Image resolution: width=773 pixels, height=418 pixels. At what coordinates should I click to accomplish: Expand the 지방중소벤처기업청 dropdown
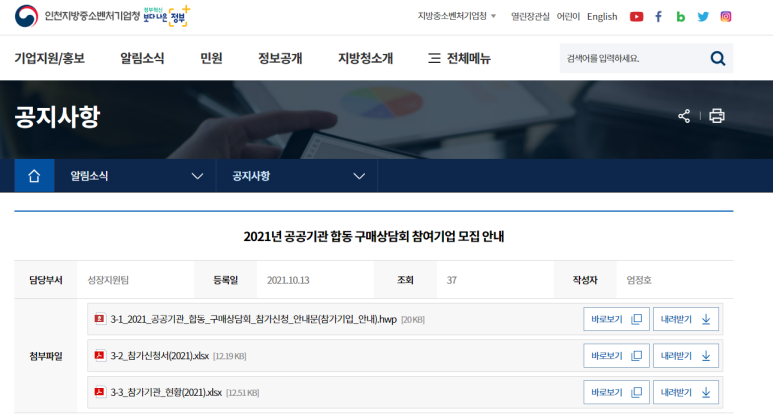[x=457, y=16]
